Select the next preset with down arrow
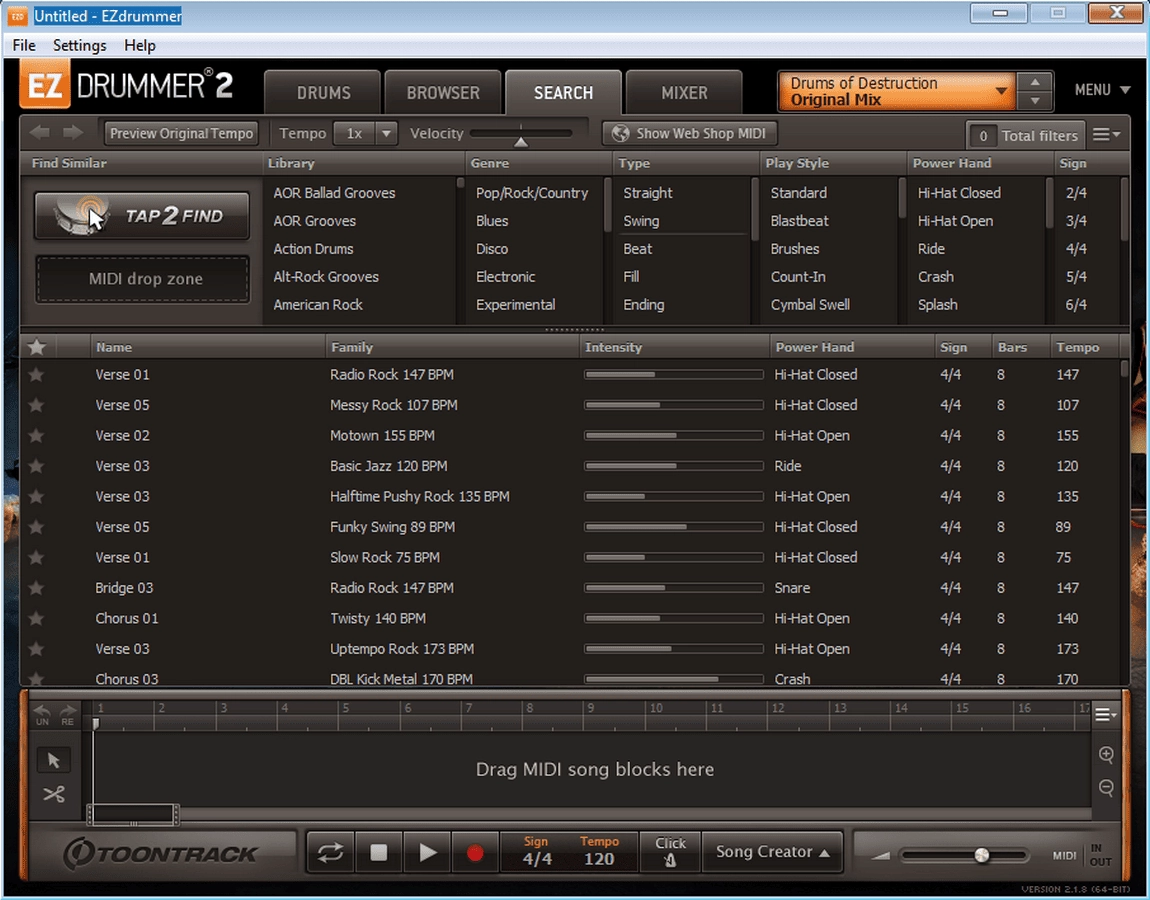 1035,100
